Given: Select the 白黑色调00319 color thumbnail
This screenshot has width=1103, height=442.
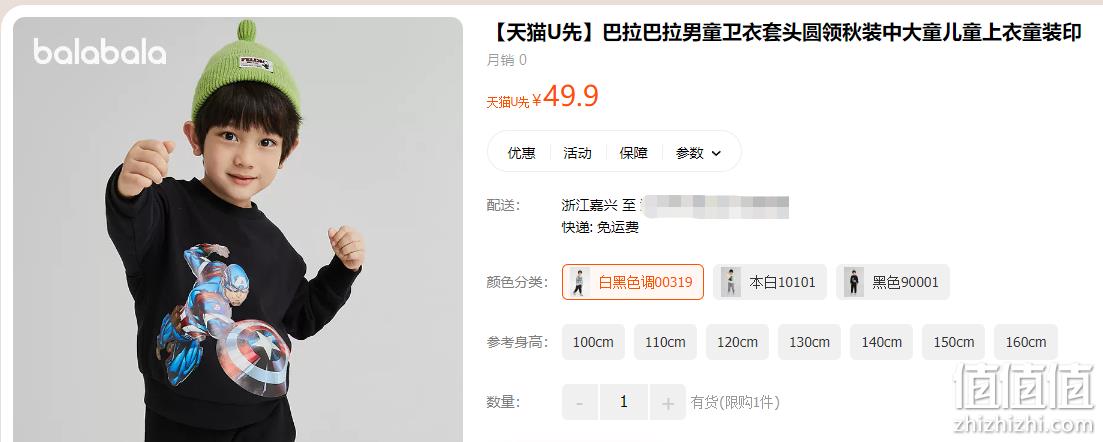Looking at the screenshot, I should coord(578,282).
